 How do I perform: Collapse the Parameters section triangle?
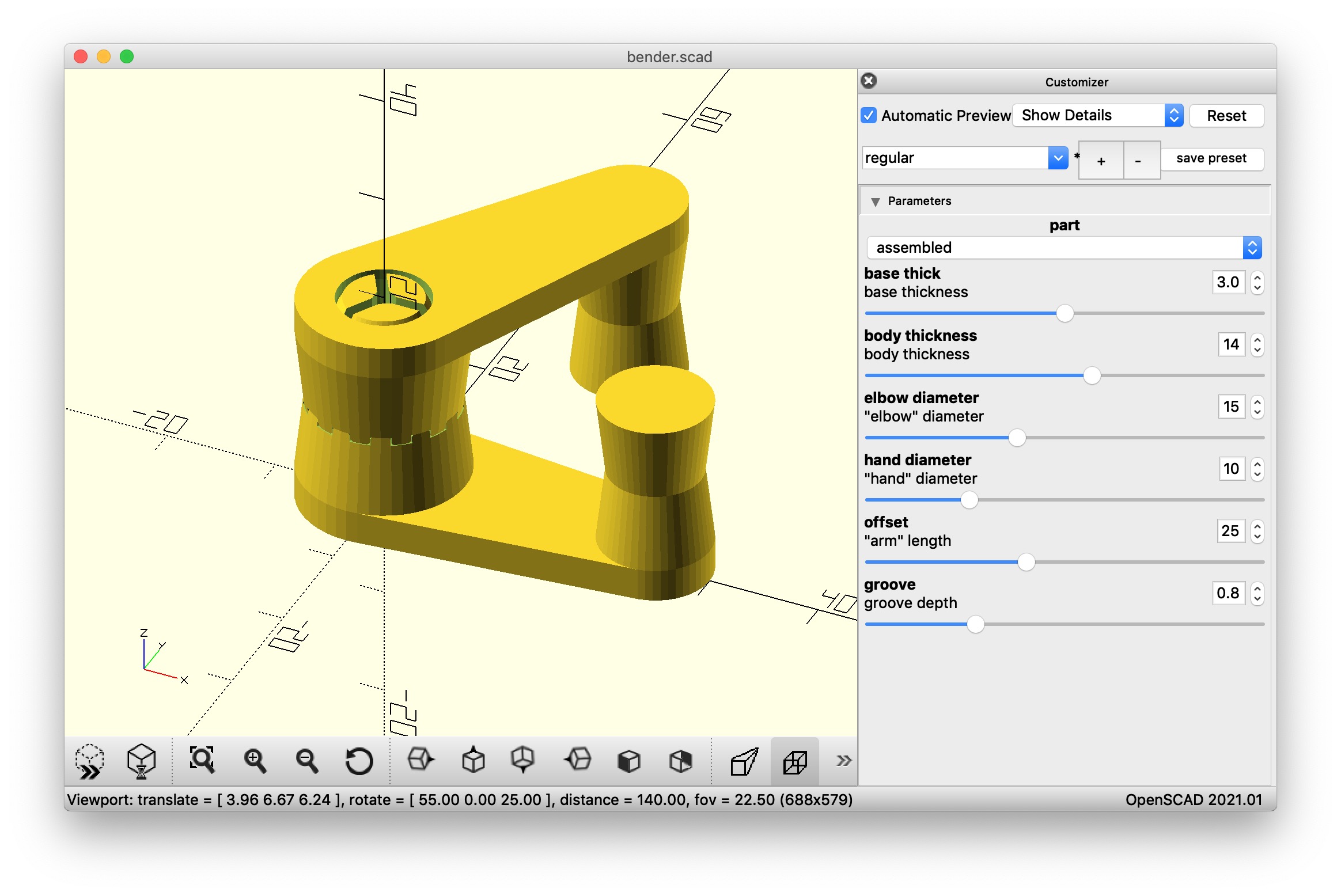(x=876, y=202)
